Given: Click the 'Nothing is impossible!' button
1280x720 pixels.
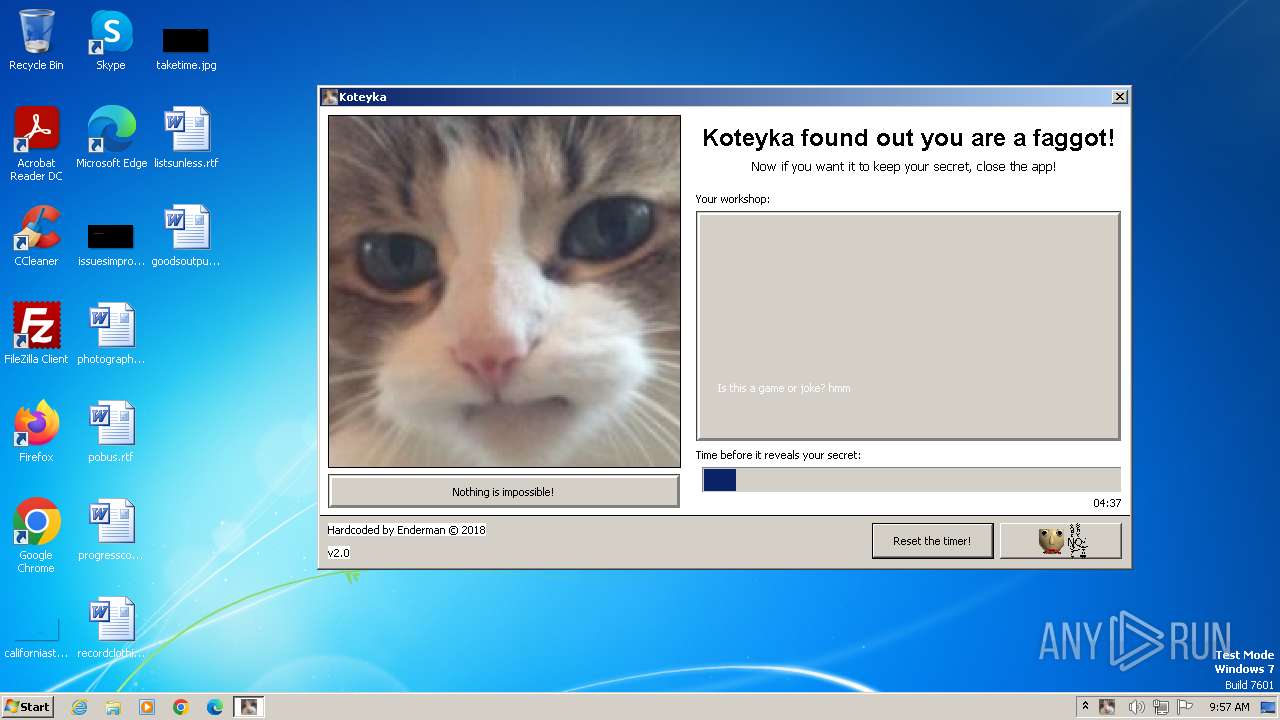Looking at the screenshot, I should [503, 491].
